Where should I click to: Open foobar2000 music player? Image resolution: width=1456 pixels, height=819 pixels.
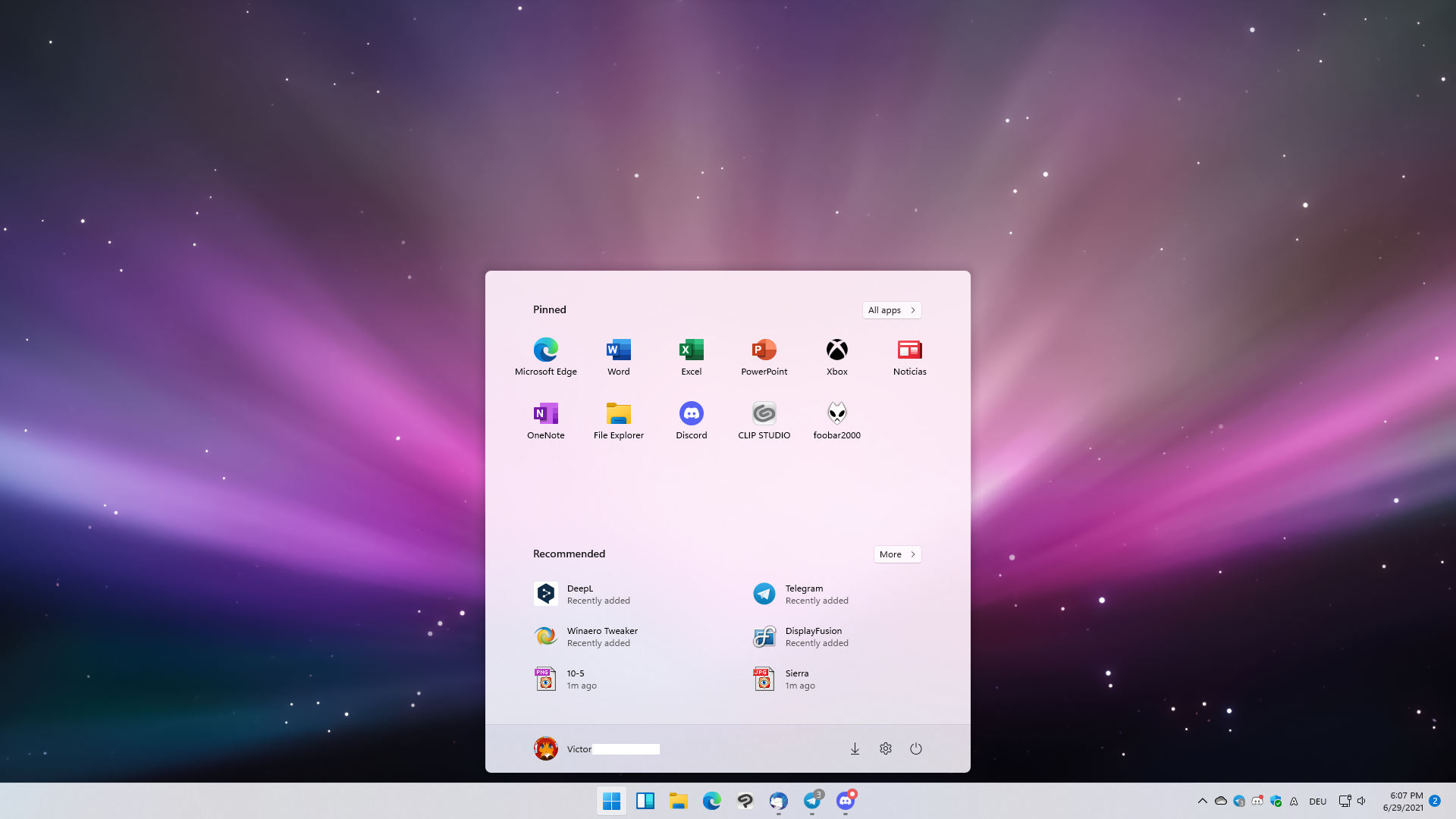[836, 413]
